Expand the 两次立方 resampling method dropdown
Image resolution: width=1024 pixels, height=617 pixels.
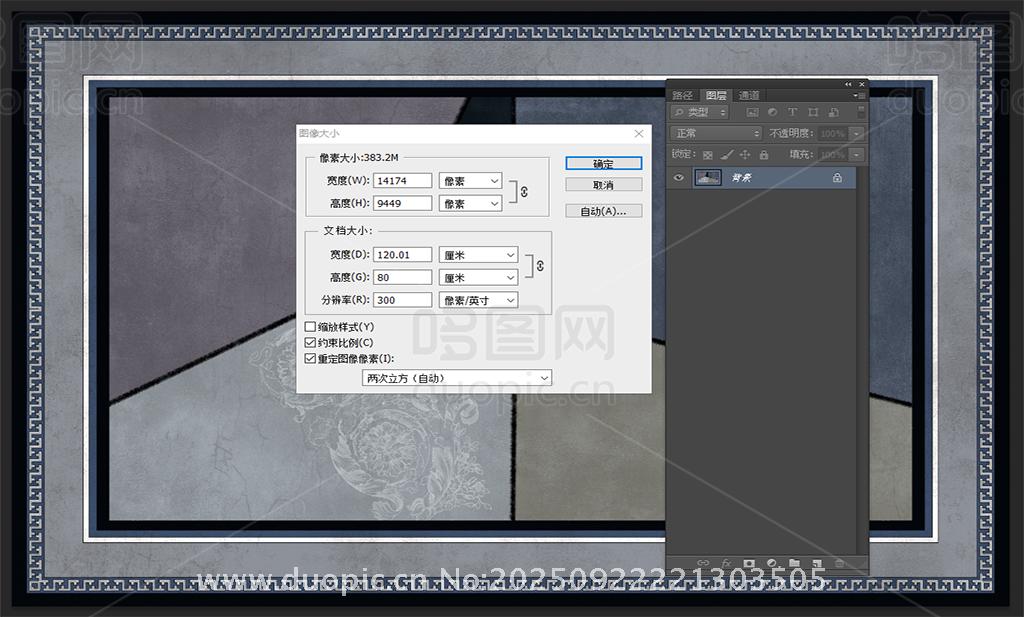(457, 378)
